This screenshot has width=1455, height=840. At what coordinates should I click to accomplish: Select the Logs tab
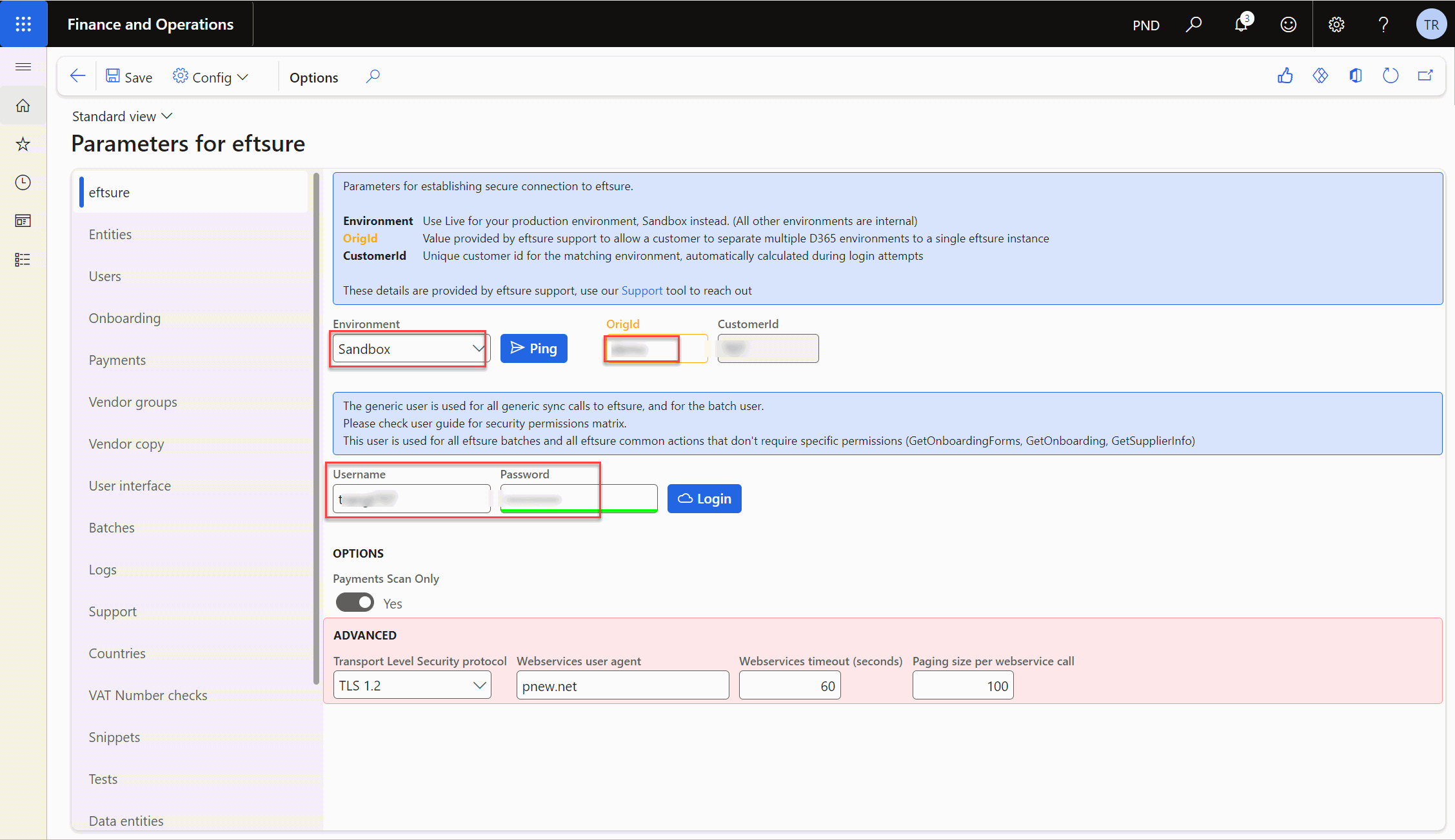[x=192, y=569]
